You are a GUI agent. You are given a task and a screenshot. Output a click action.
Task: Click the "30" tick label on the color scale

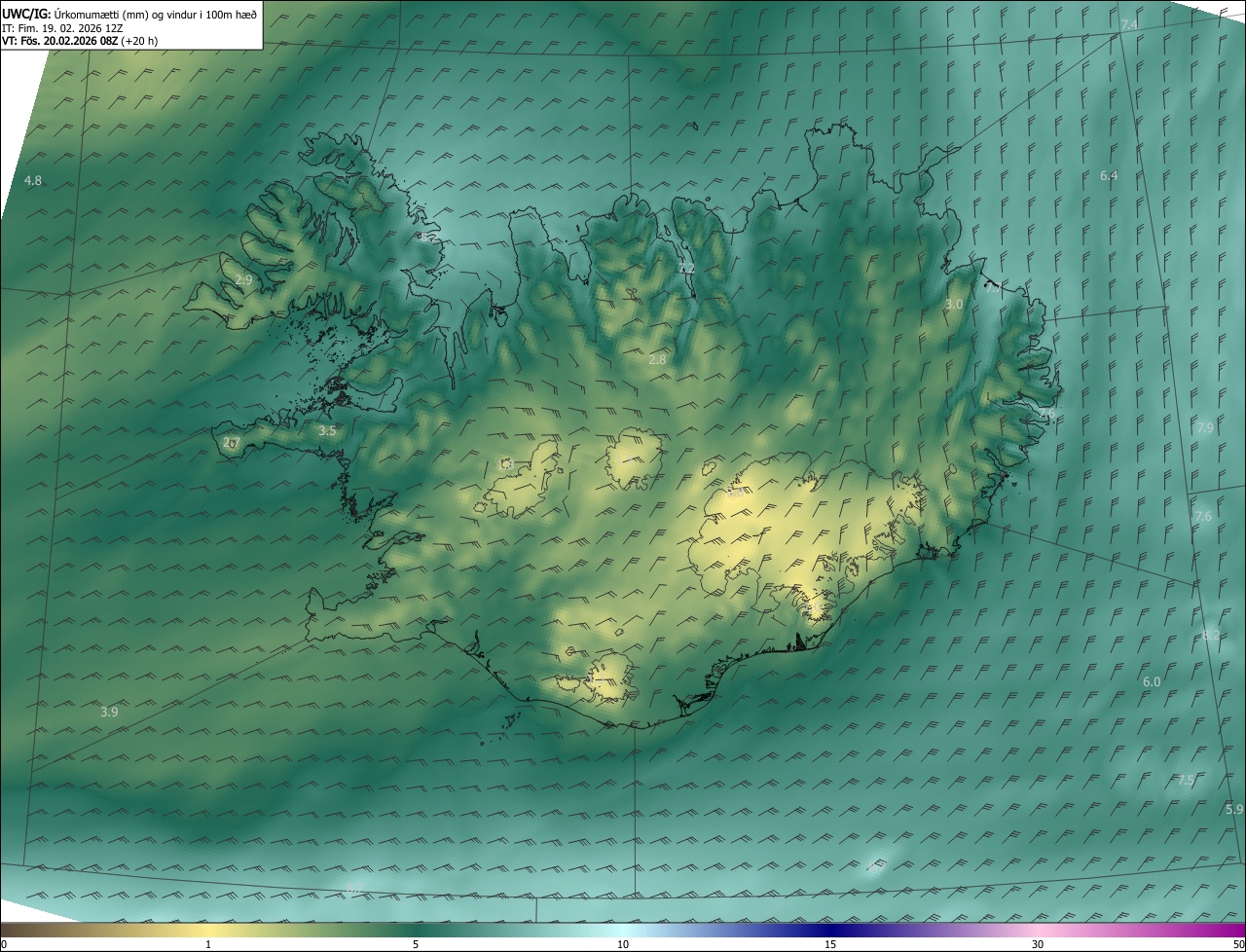coord(1038,944)
